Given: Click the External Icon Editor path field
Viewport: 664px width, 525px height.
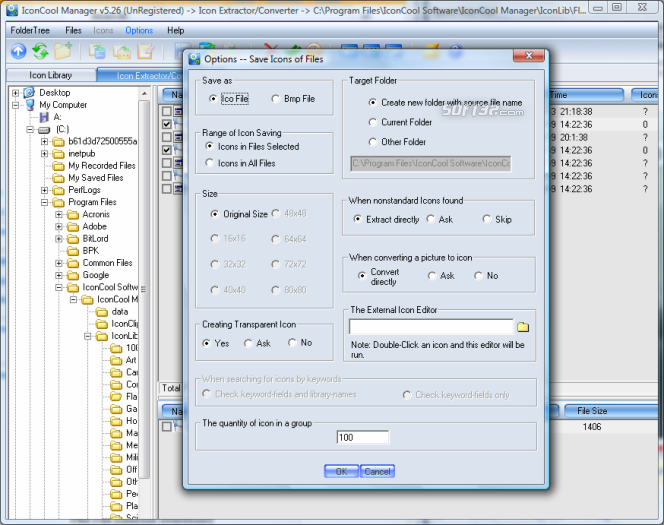Looking at the screenshot, I should [431, 326].
